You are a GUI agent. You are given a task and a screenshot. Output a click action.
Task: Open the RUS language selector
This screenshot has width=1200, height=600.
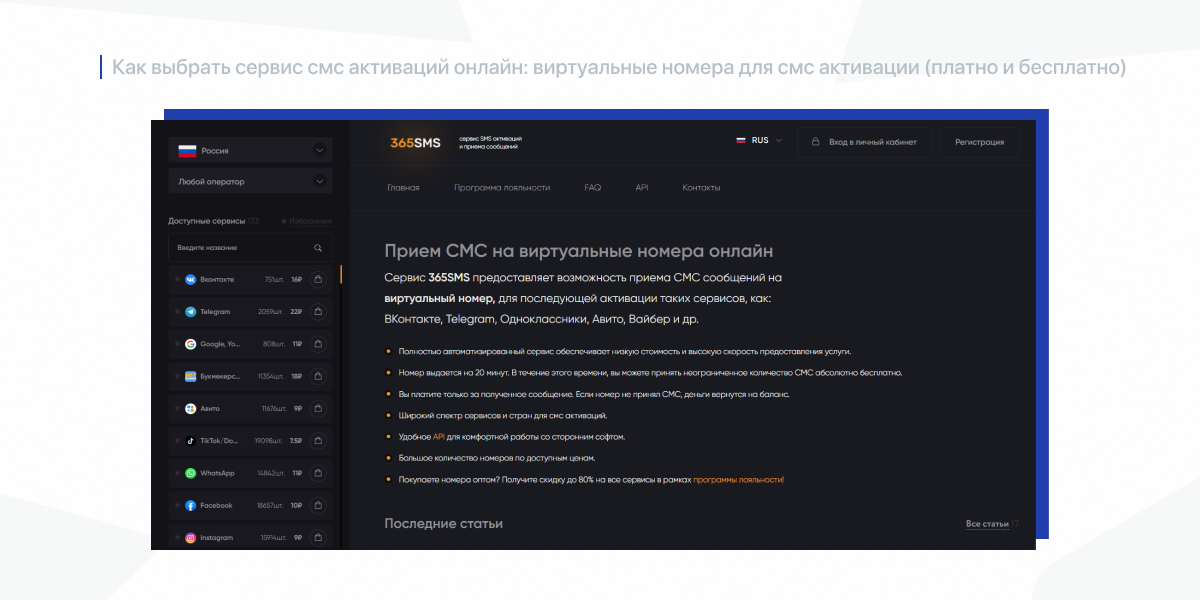click(x=759, y=141)
